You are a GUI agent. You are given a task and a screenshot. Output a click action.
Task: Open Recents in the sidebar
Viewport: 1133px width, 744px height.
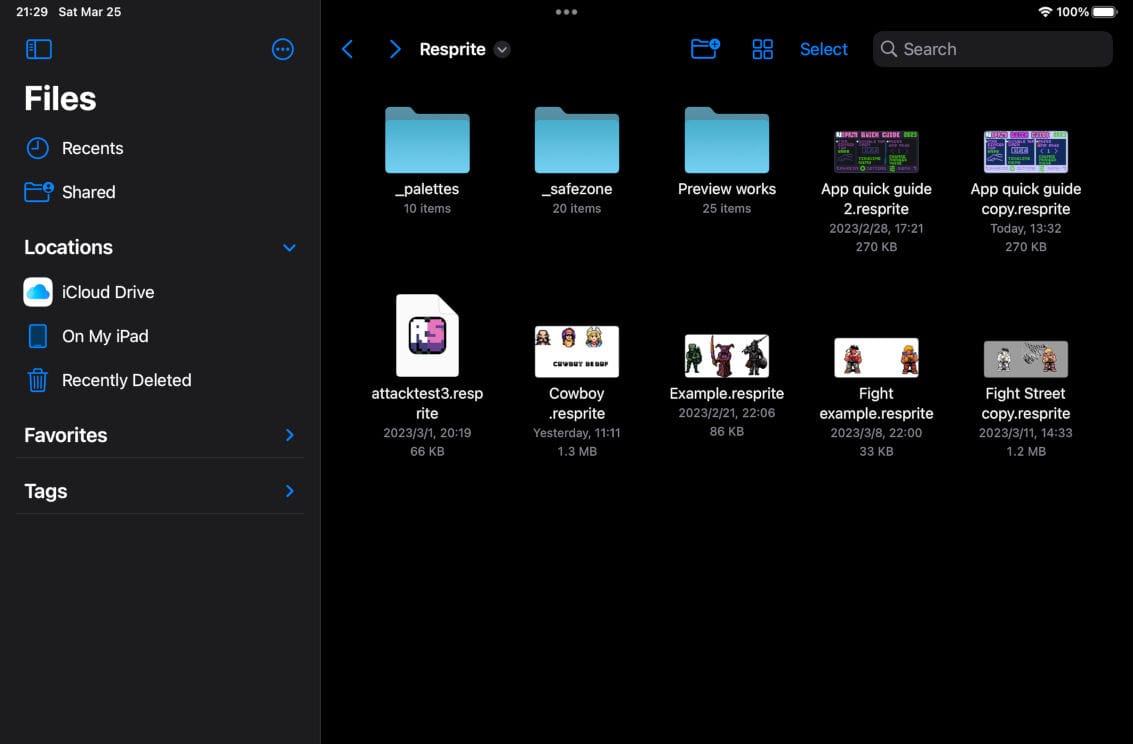click(92, 148)
